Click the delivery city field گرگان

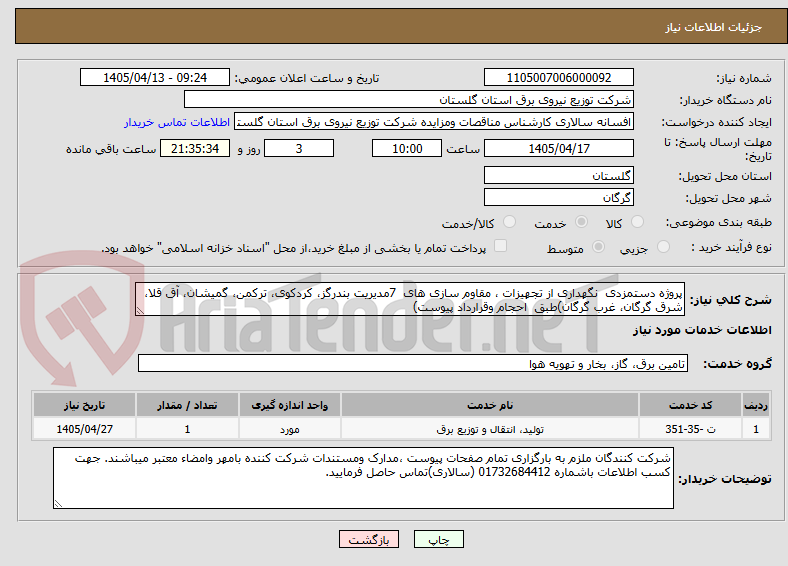(558, 197)
